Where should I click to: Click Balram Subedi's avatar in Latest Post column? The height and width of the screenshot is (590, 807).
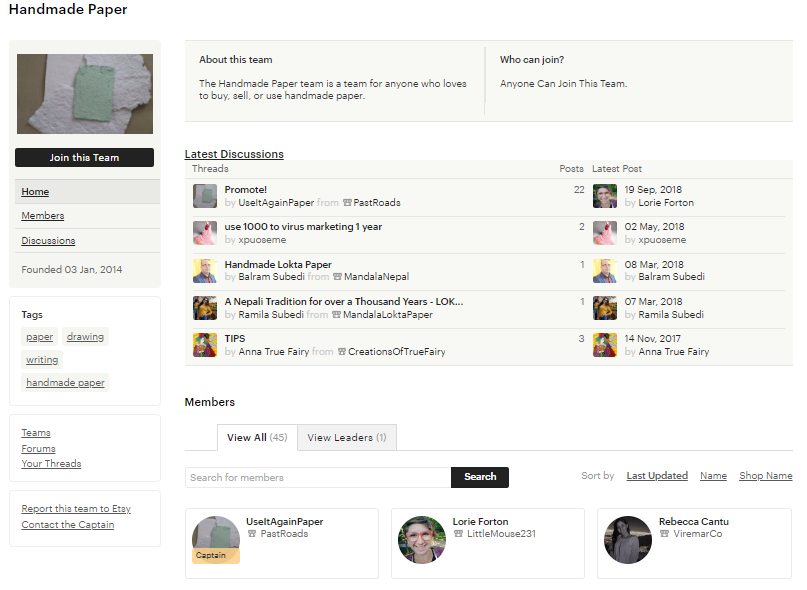point(605,271)
